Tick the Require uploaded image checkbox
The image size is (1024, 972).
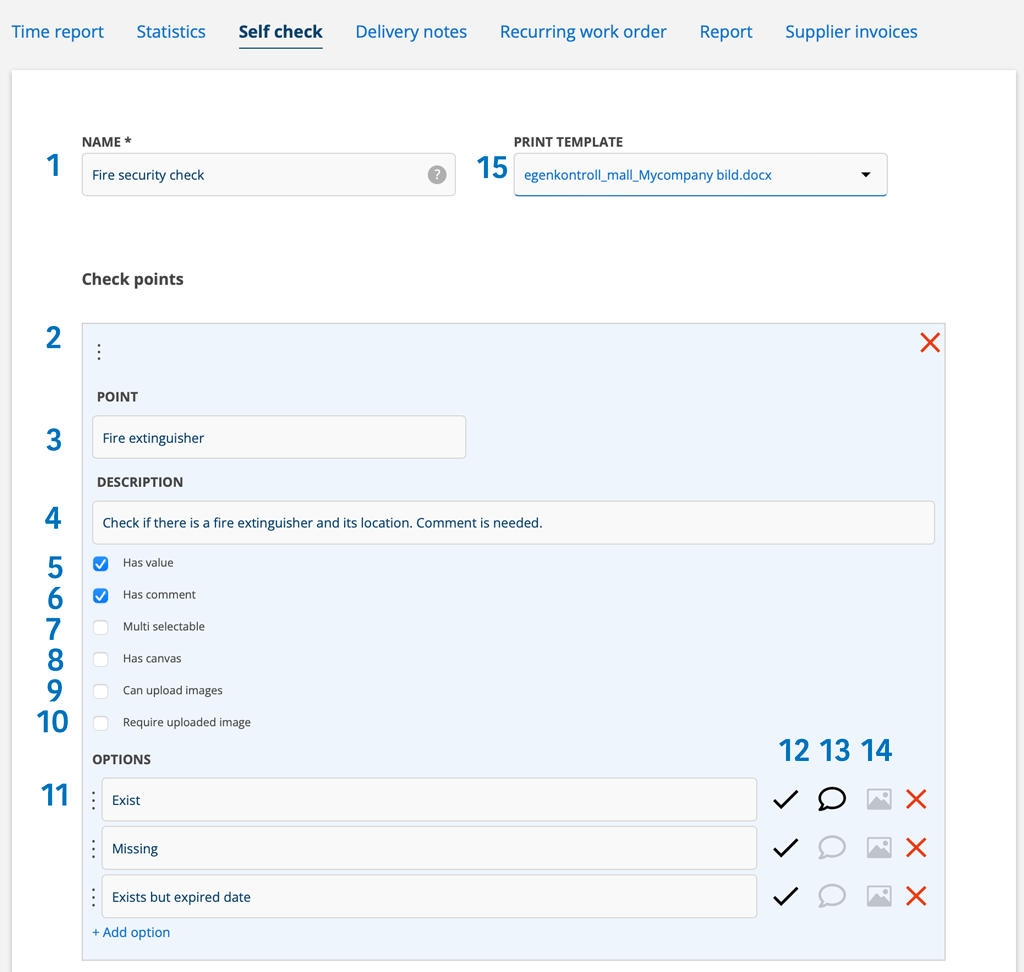(101, 723)
